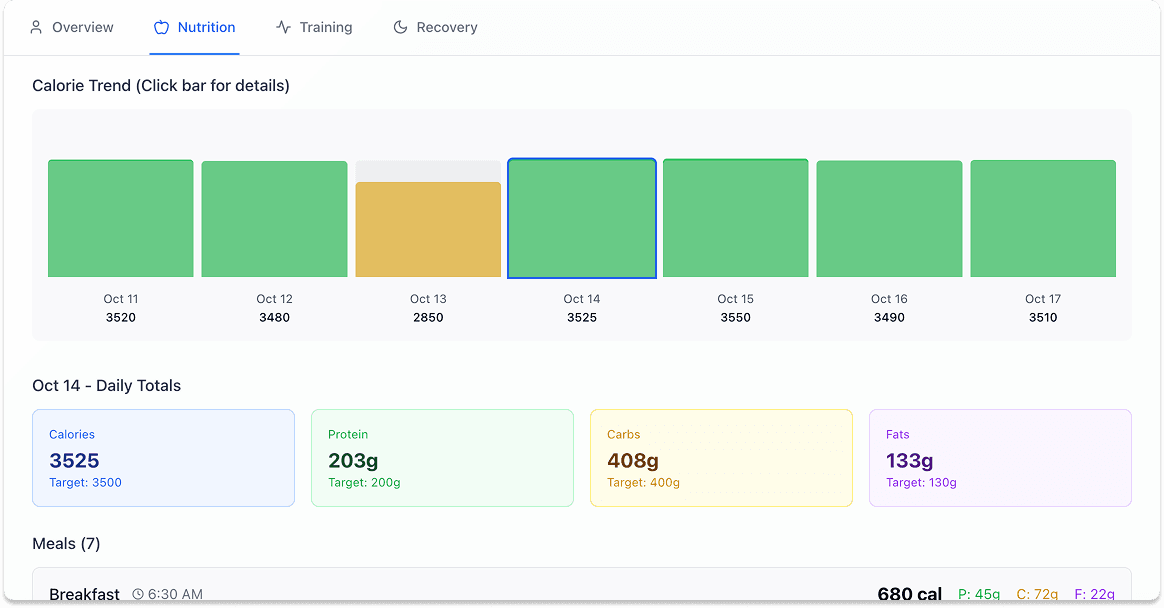Show details for the Oct 15 bar
Viewport: 1164px width, 608px height.
(735, 218)
